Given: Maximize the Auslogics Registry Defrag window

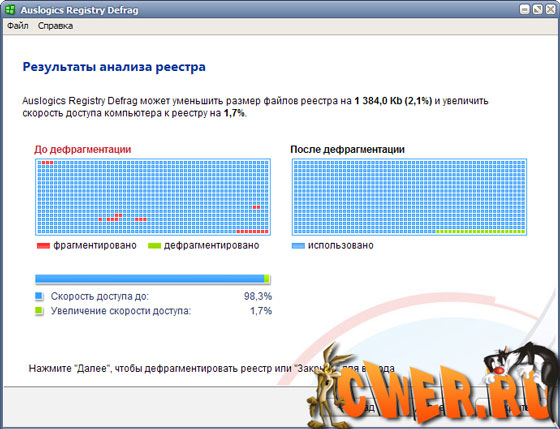Looking at the screenshot, I should click(x=538, y=9).
